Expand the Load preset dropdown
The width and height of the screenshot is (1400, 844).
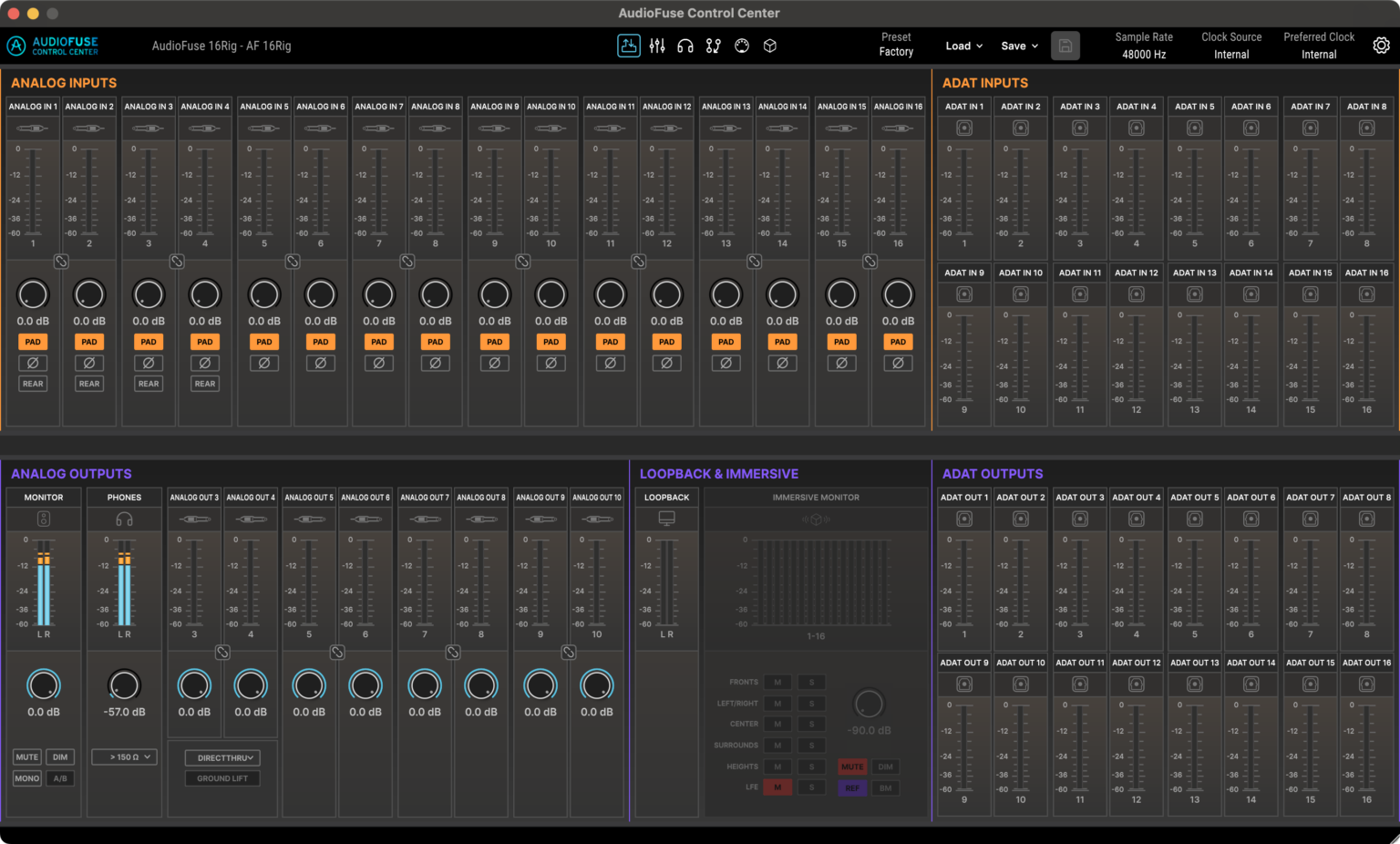963,46
